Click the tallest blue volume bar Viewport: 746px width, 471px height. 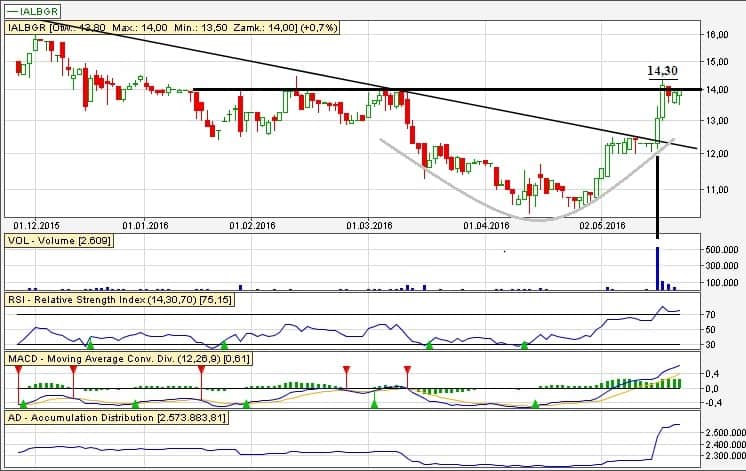[657, 268]
